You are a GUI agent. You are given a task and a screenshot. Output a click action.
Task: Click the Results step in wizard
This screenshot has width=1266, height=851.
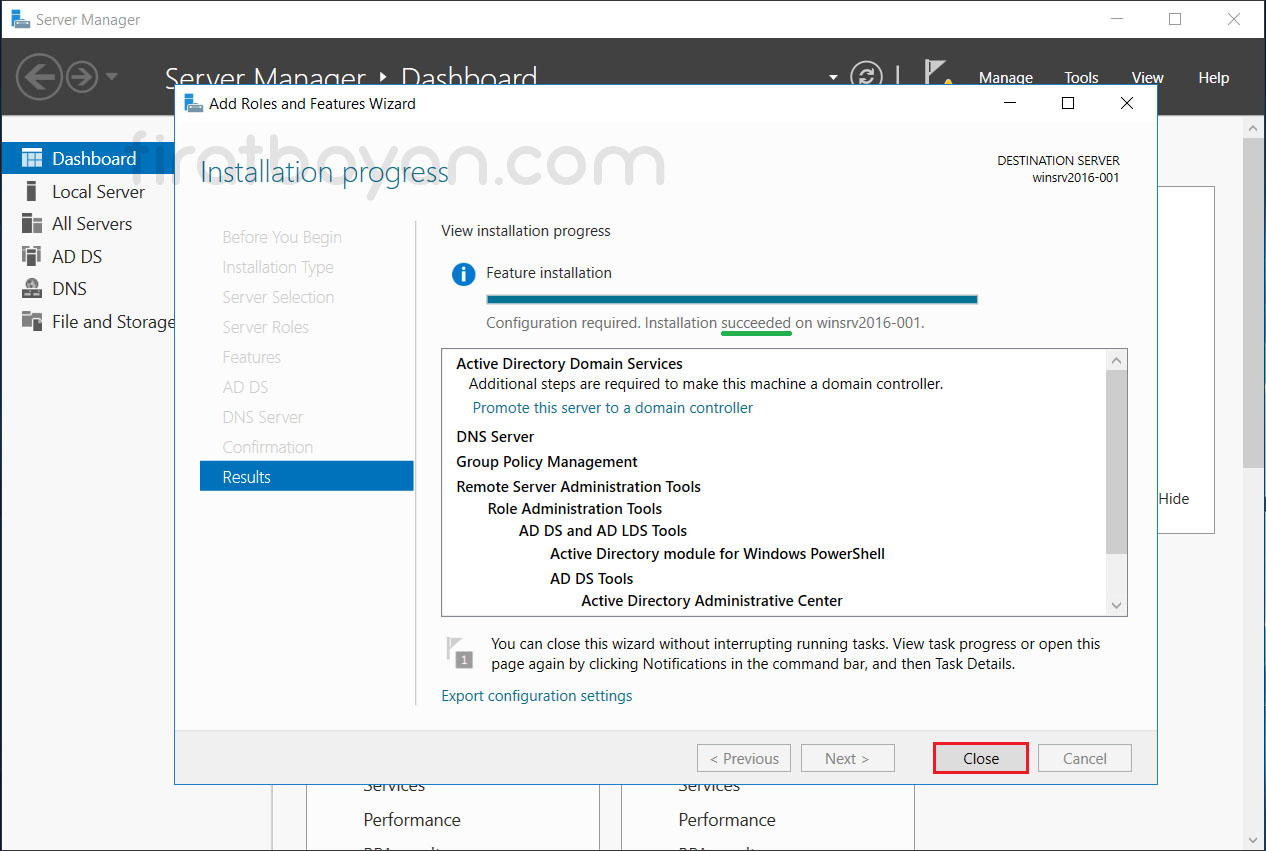coord(306,476)
